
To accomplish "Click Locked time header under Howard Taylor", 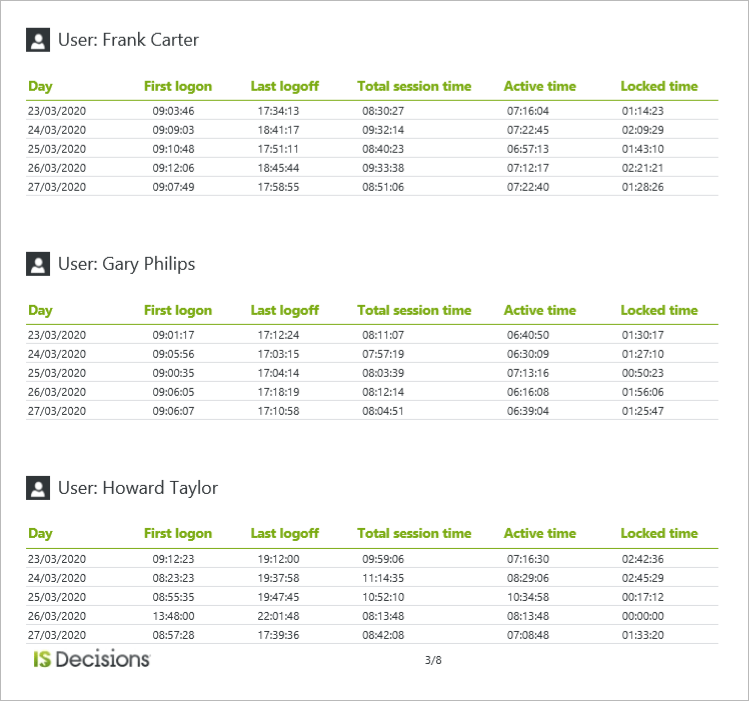I will pos(659,533).
